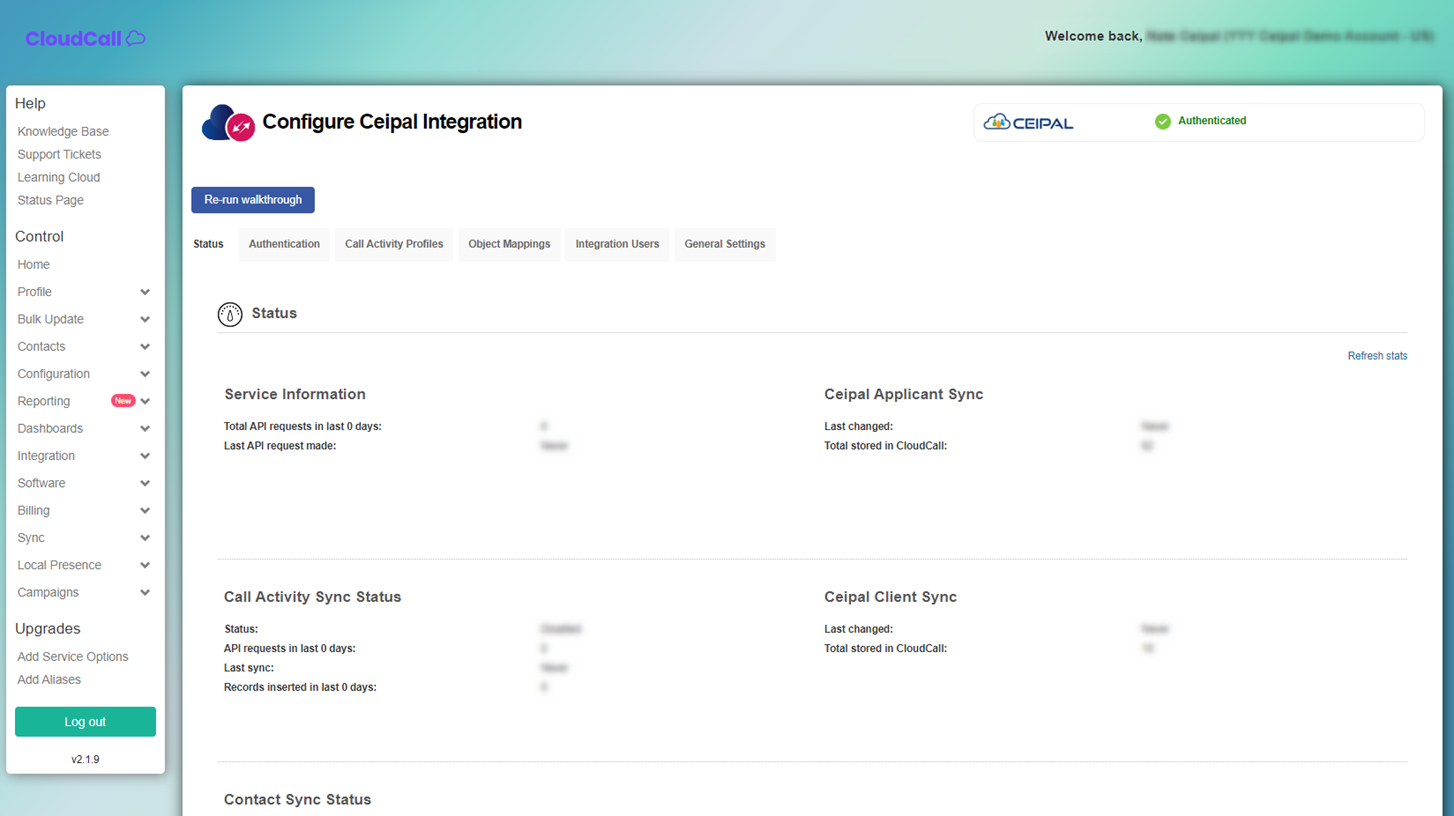Click the Ceipal Applicant Sync heading
This screenshot has width=1454, height=816.
tap(904, 395)
